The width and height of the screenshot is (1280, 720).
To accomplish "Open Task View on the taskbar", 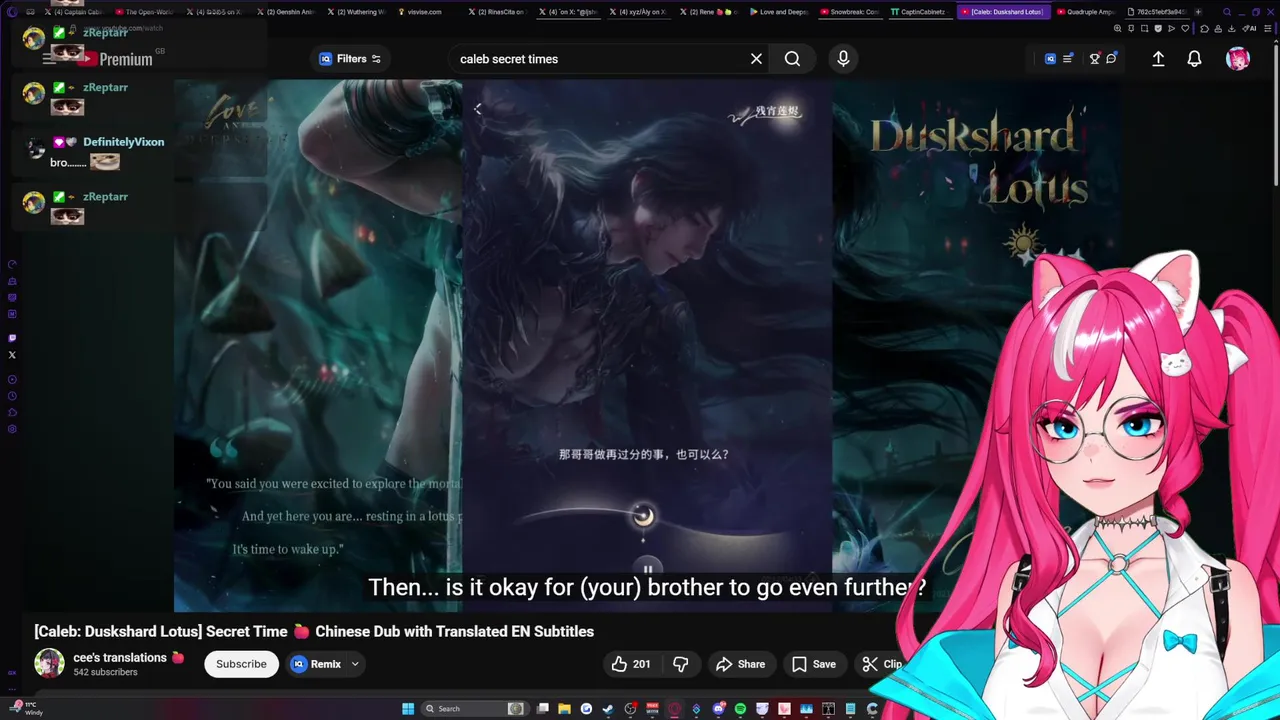I will click(543, 709).
